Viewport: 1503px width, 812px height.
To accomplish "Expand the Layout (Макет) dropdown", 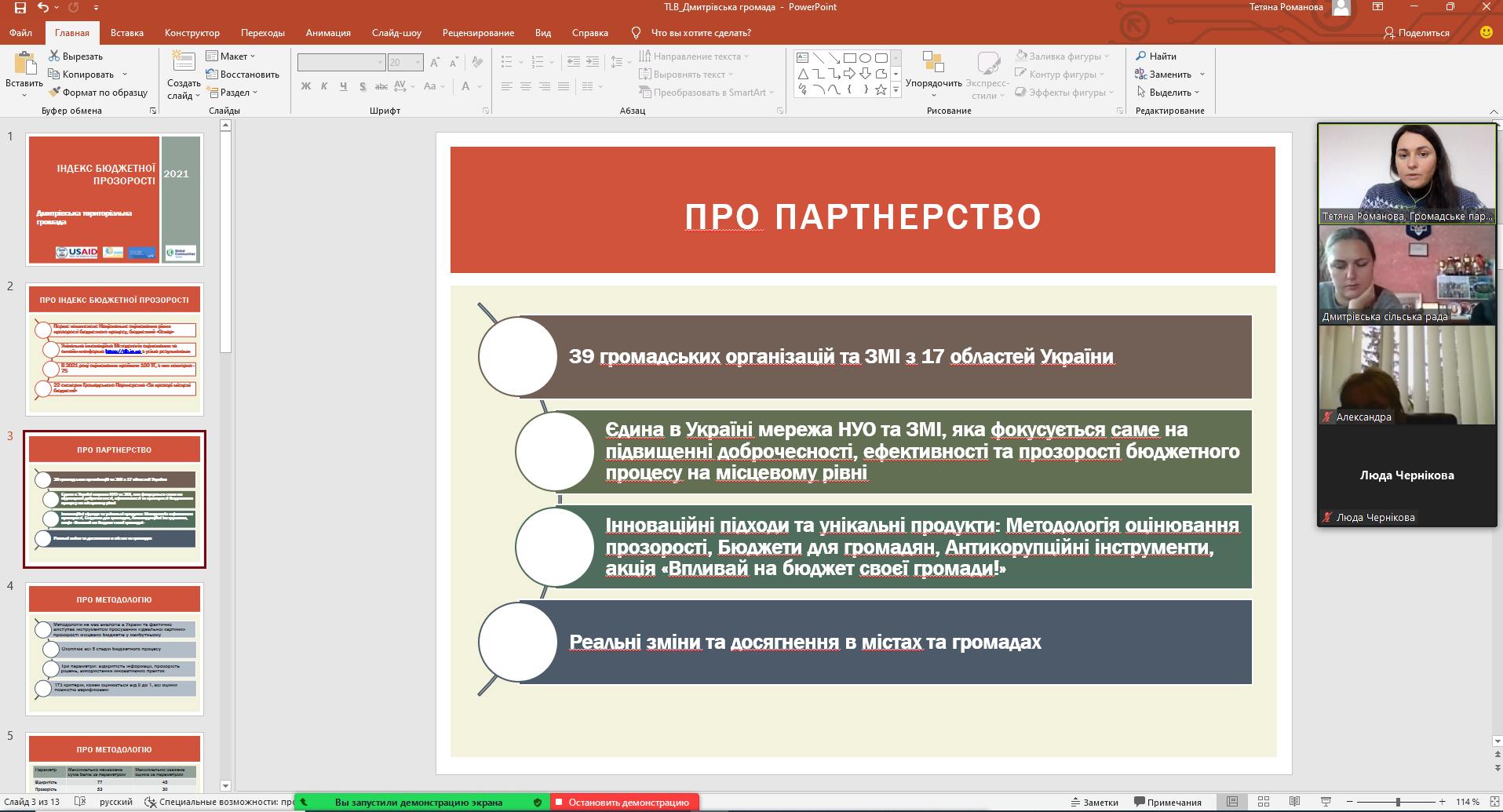I will tap(232, 56).
